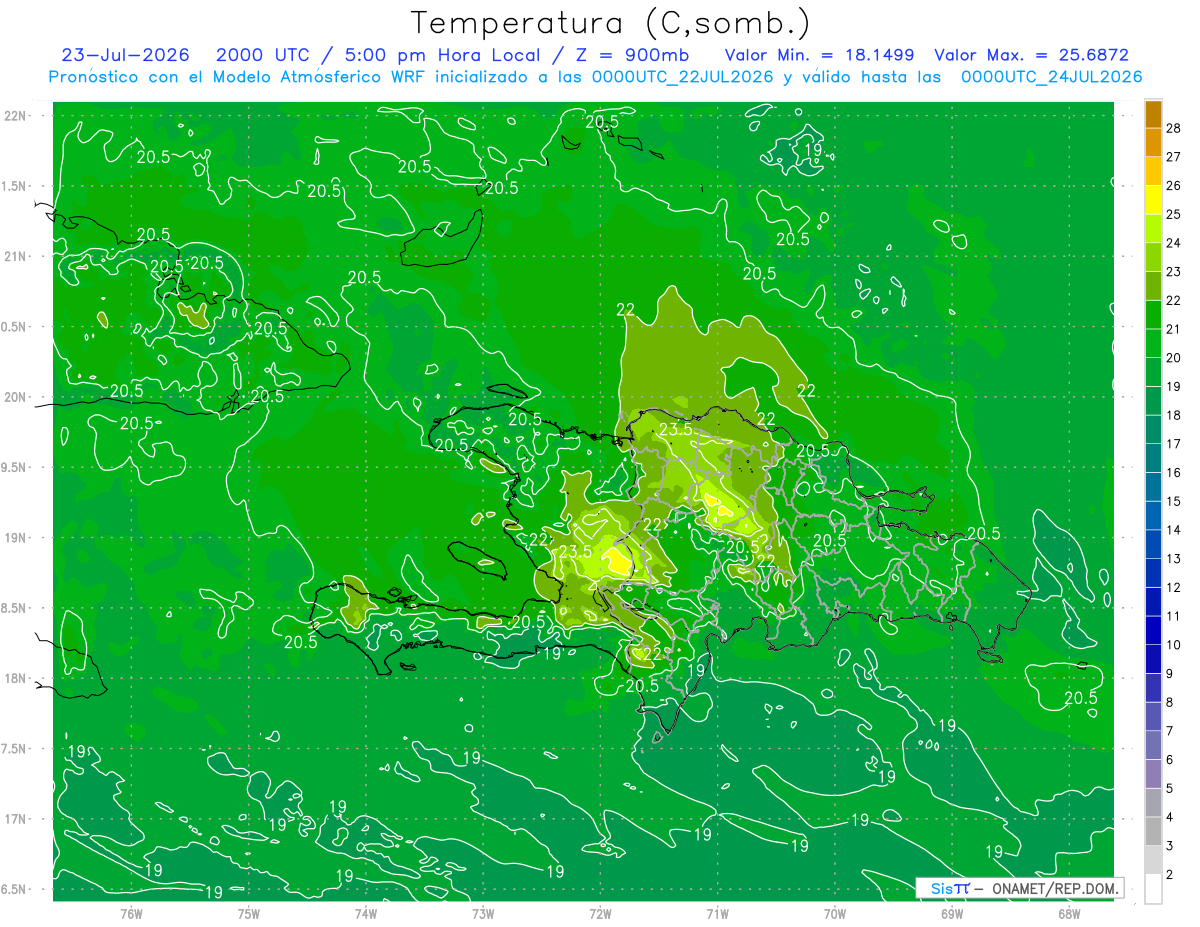This screenshot has height=927, width=1200.
Task: Click the "22N" latitude axis label
Action: (16, 116)
